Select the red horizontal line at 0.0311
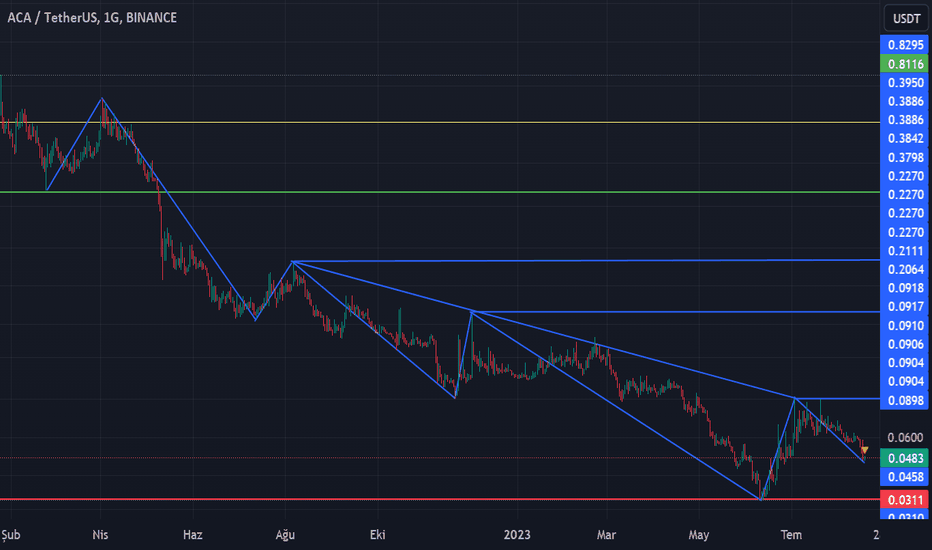Viewport: 932px width, 550px height. [x=400, y=499]
